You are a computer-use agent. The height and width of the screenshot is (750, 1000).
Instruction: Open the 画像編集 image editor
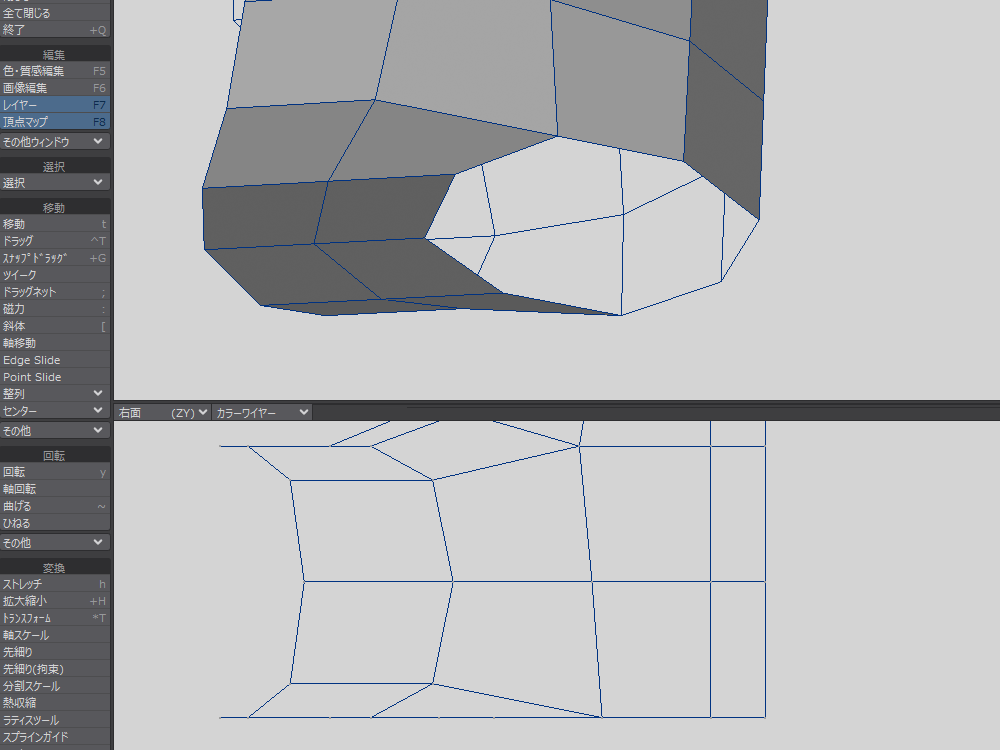coord(54,88)
